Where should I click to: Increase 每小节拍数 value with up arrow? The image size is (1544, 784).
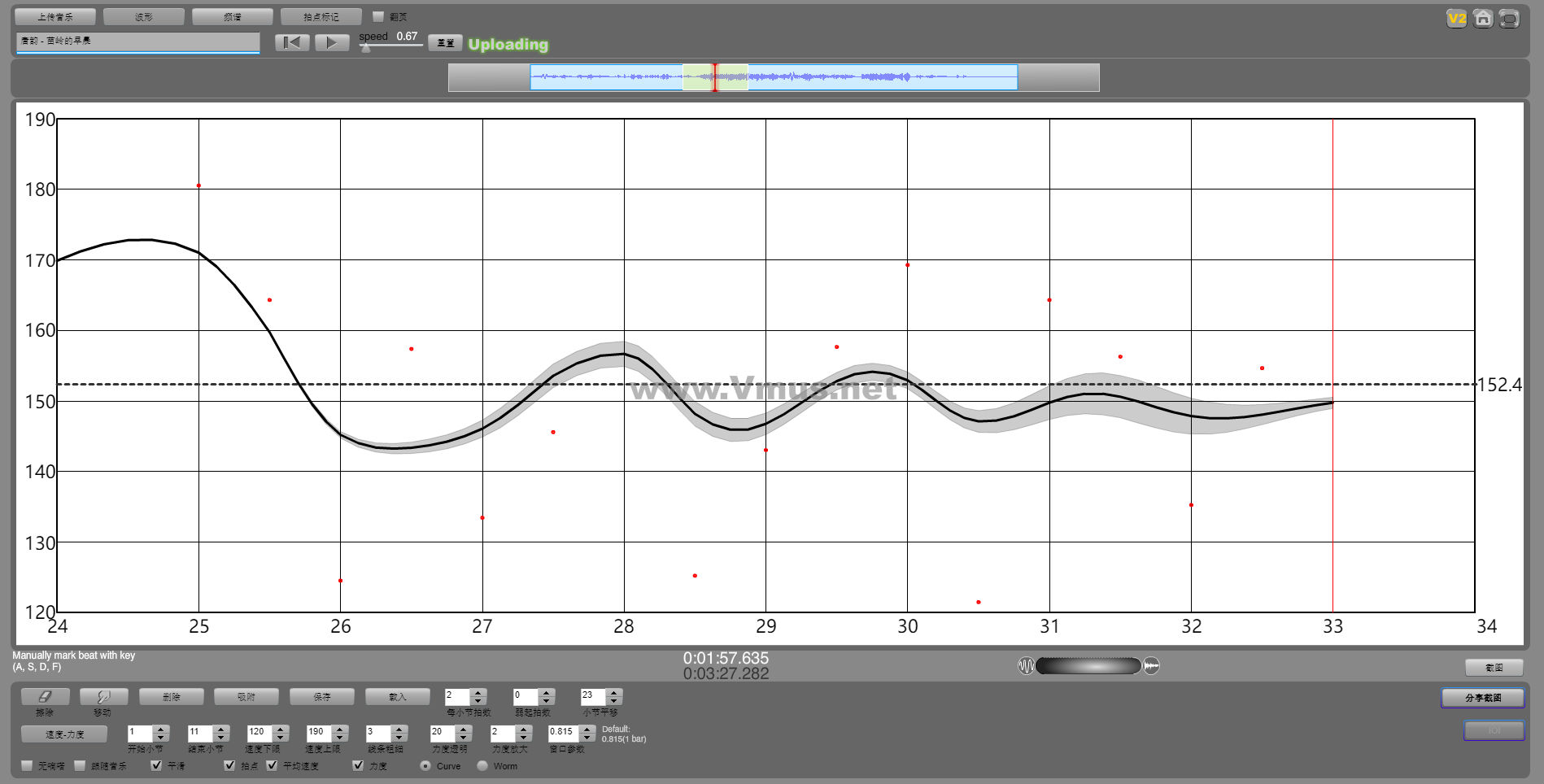coord(478,693)
